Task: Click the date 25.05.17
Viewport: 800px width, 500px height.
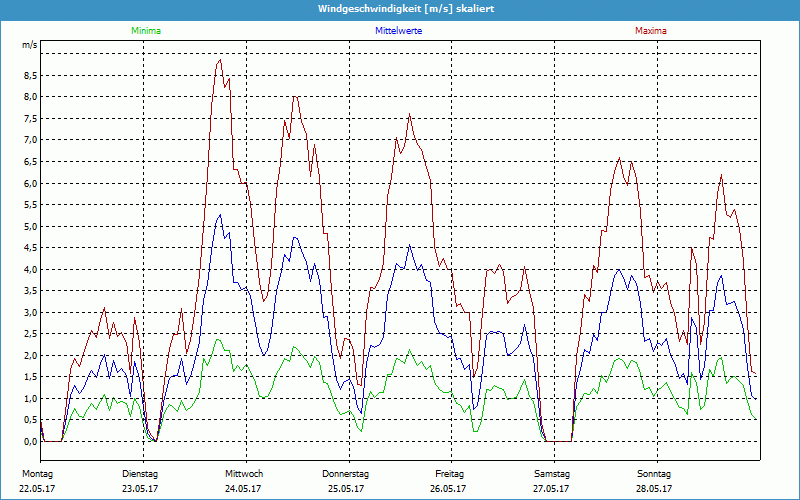Action: [x=346, y=489]
